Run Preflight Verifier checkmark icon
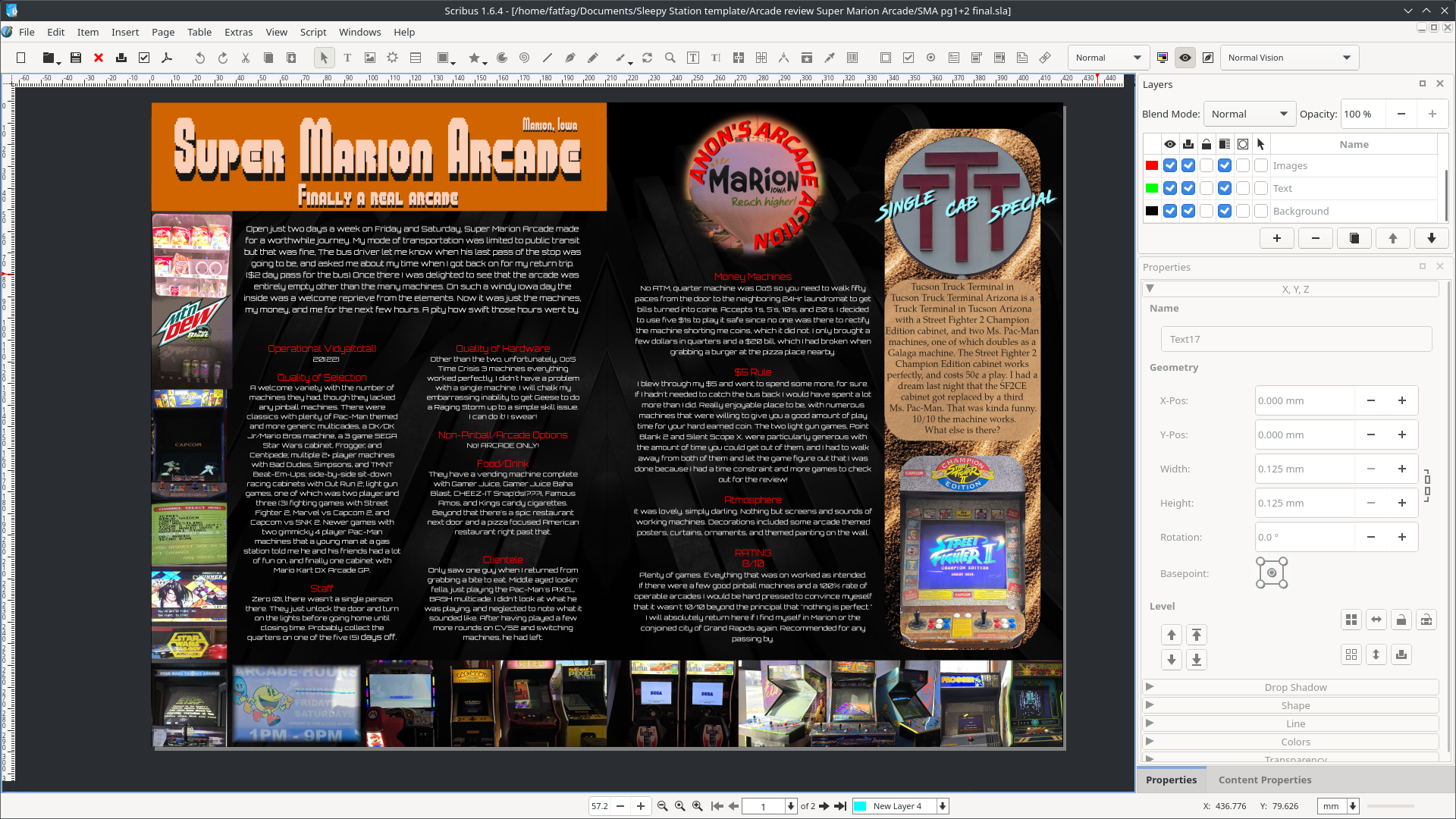Screen dimensions: 1456x819 click(144, 58)
